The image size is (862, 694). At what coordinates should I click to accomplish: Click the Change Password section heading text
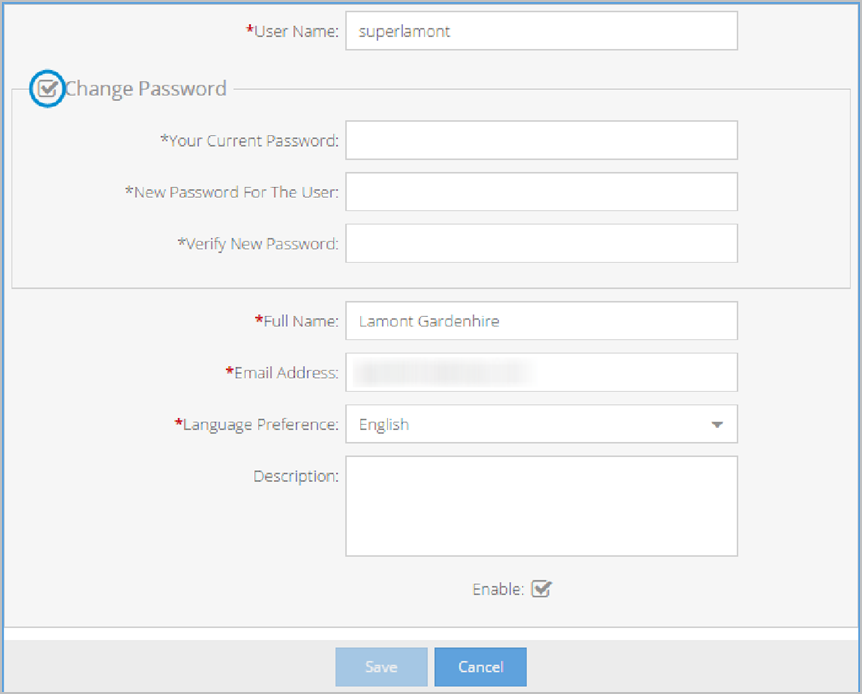[x=146, y=89]
